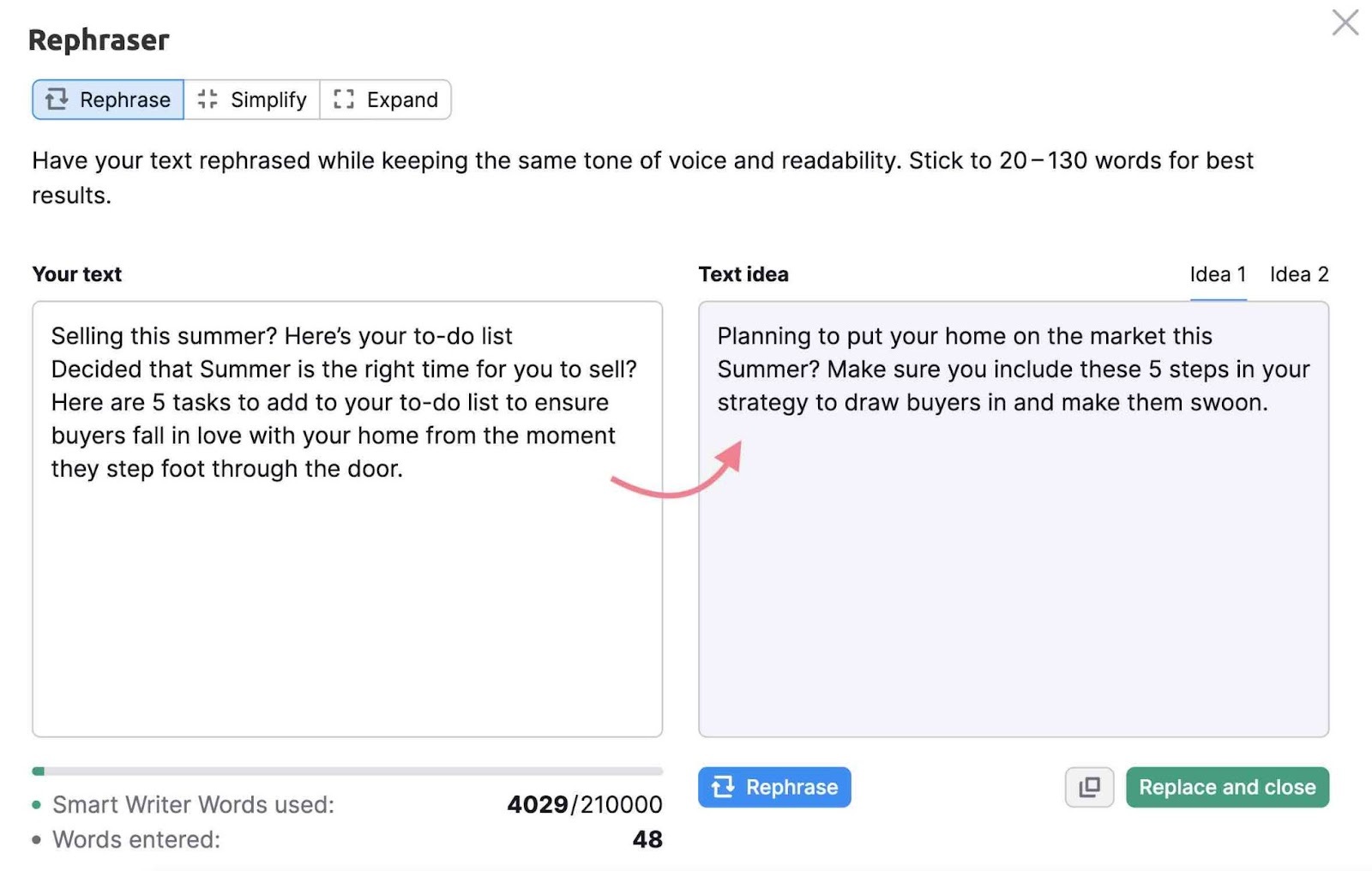Click the blue Rephrase button label
Viewport: 1372px width, 871px height.
[791, 787]
